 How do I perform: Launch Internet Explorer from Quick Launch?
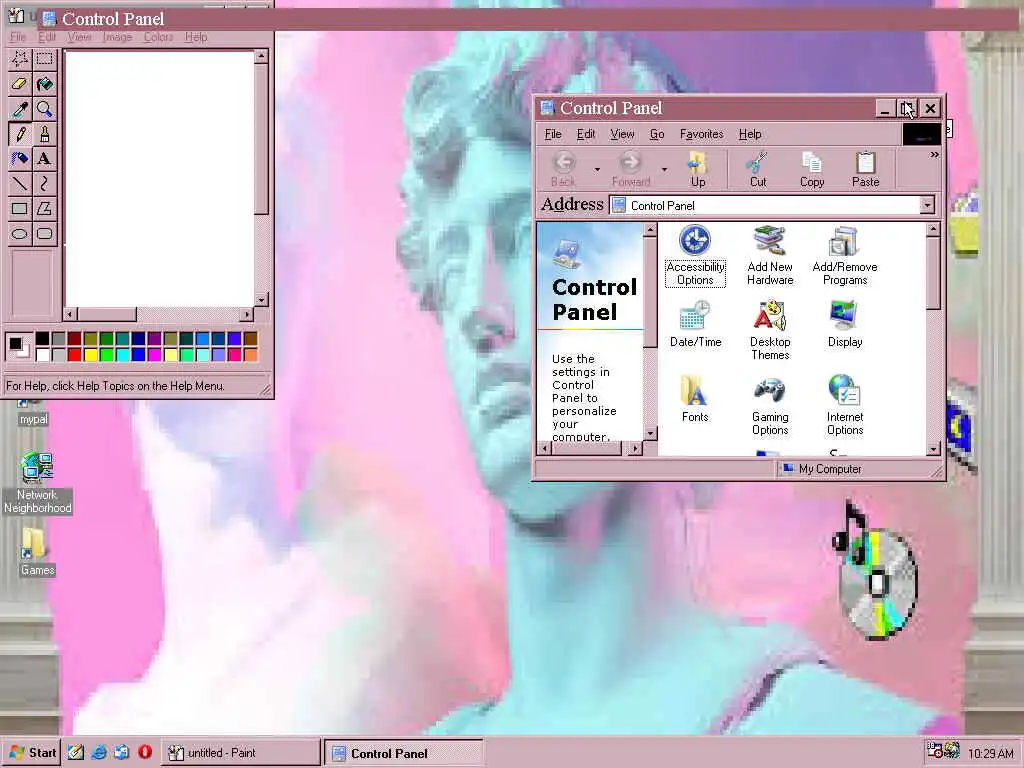[99, 752]
